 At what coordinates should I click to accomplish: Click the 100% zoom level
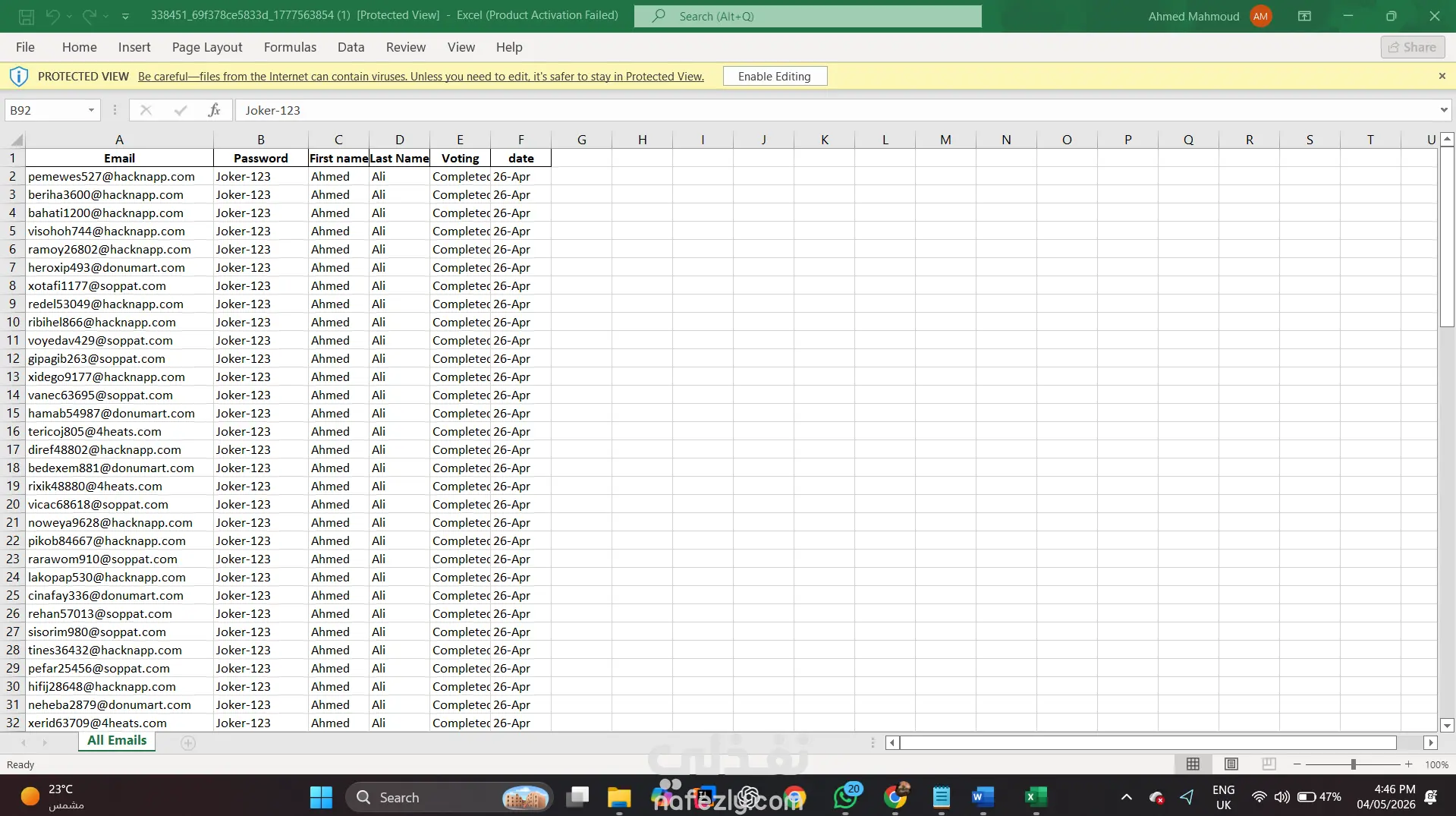1436,764
